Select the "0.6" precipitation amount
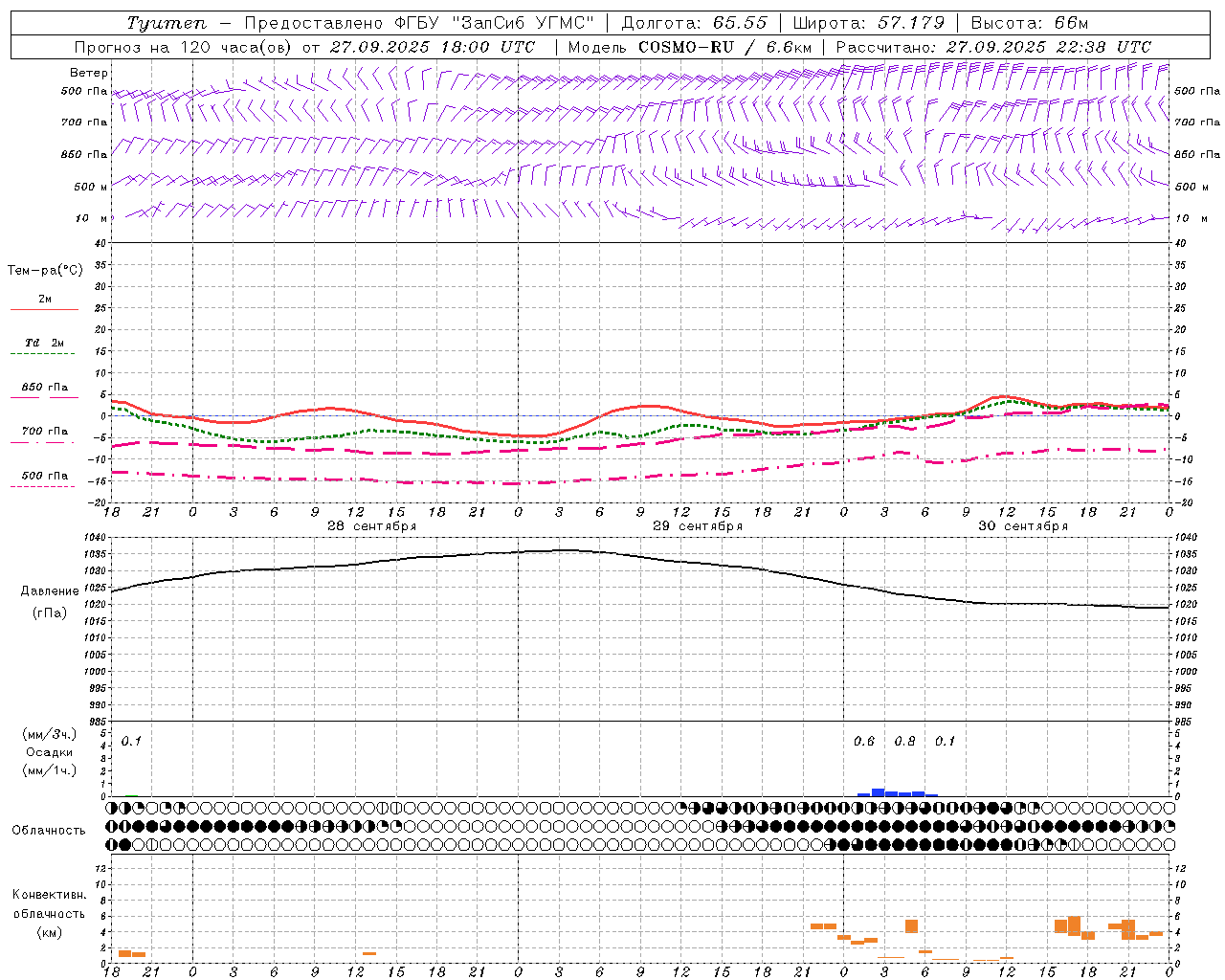This screenshot has height=980, width=1225. tap(864, 742)
